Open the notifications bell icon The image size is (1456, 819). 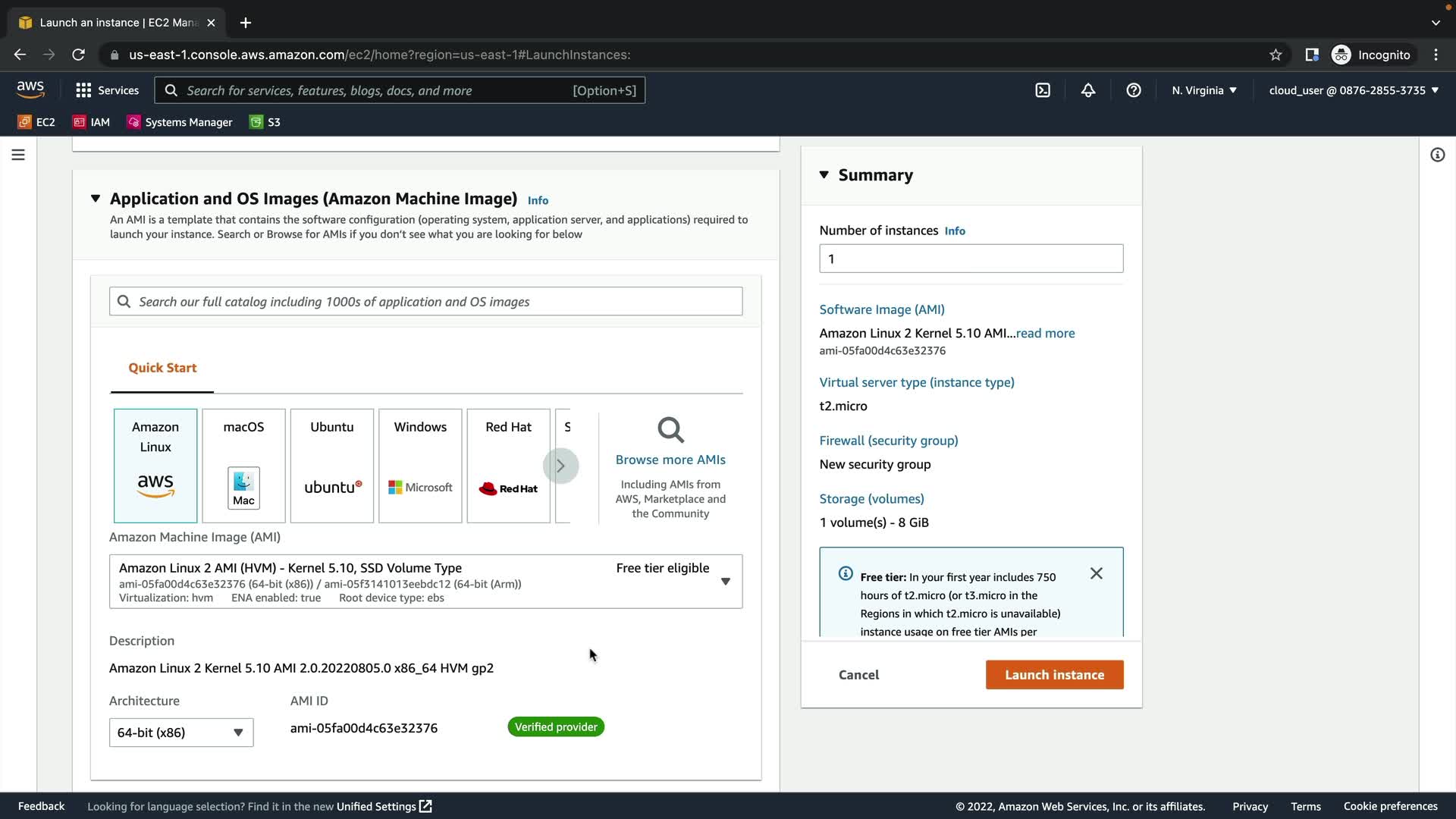[x=1088, y=90]
